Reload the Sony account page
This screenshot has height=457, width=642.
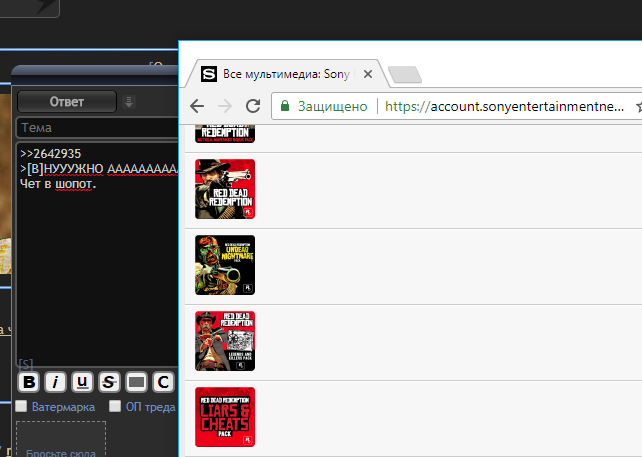click(x=253, y=106)
